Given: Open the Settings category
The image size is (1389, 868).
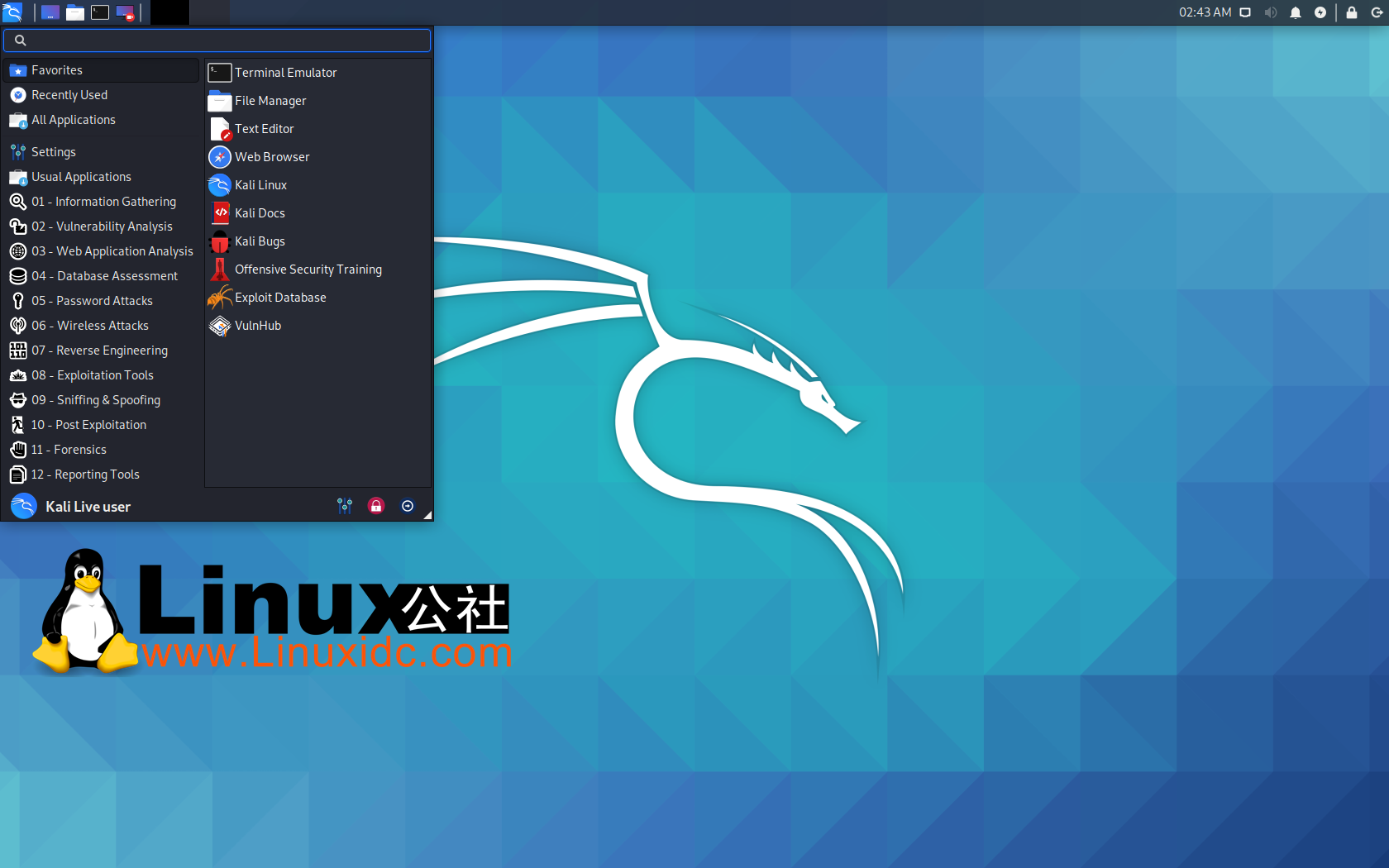Looking at the screenshot, I should point(102,152).
